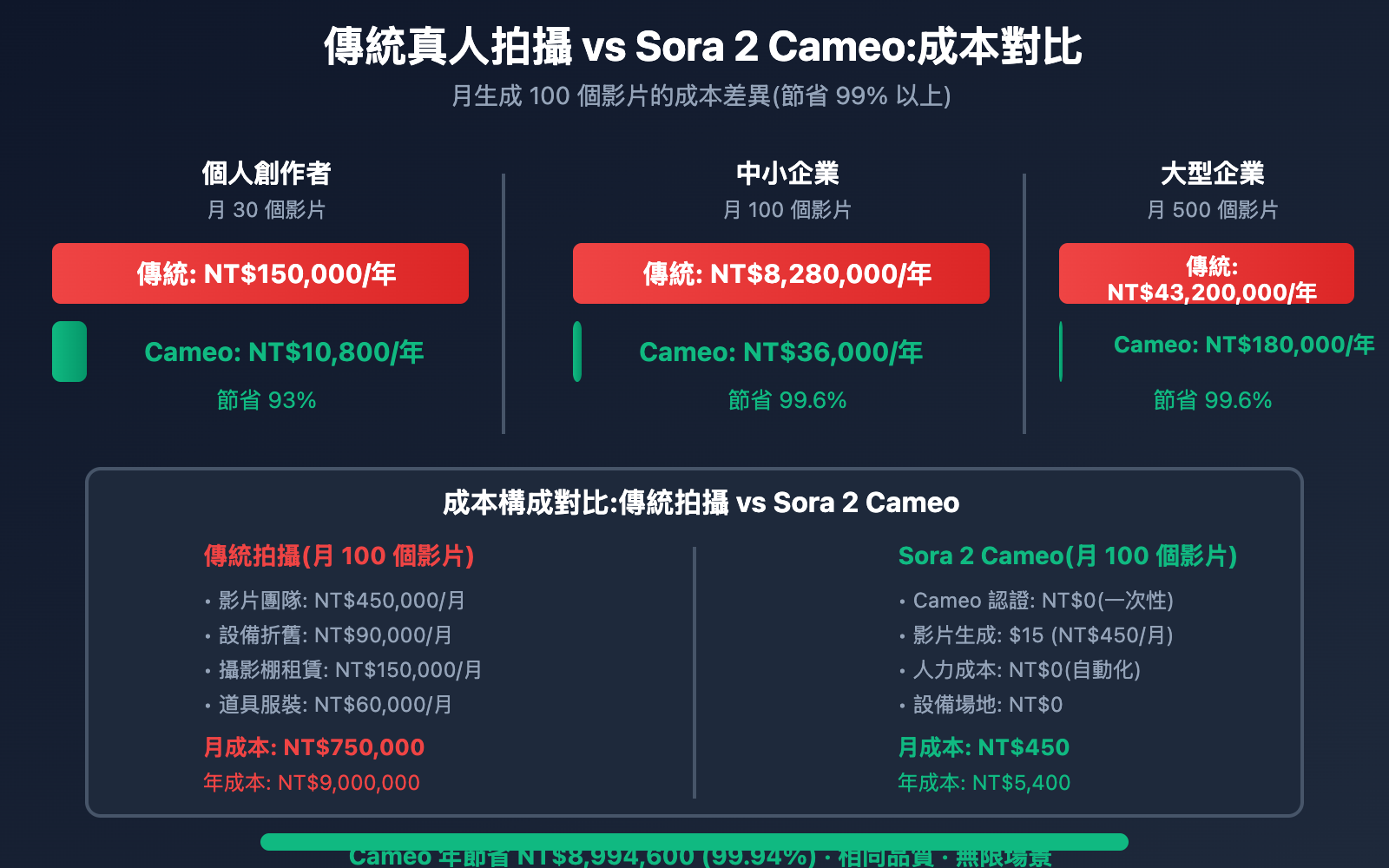Click the Cameo: NT$180,000/年 text

tap(1243, 345)
